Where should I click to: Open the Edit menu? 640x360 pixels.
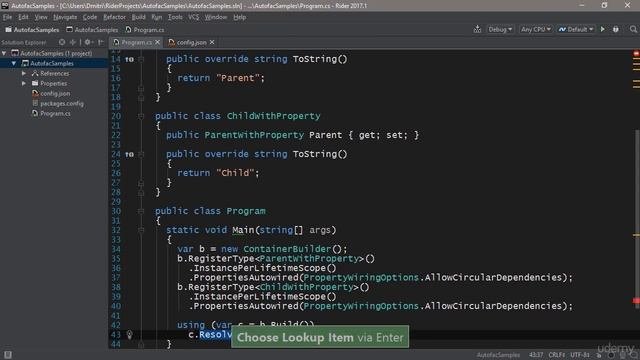pyautogui.click(x=23, y=17)
